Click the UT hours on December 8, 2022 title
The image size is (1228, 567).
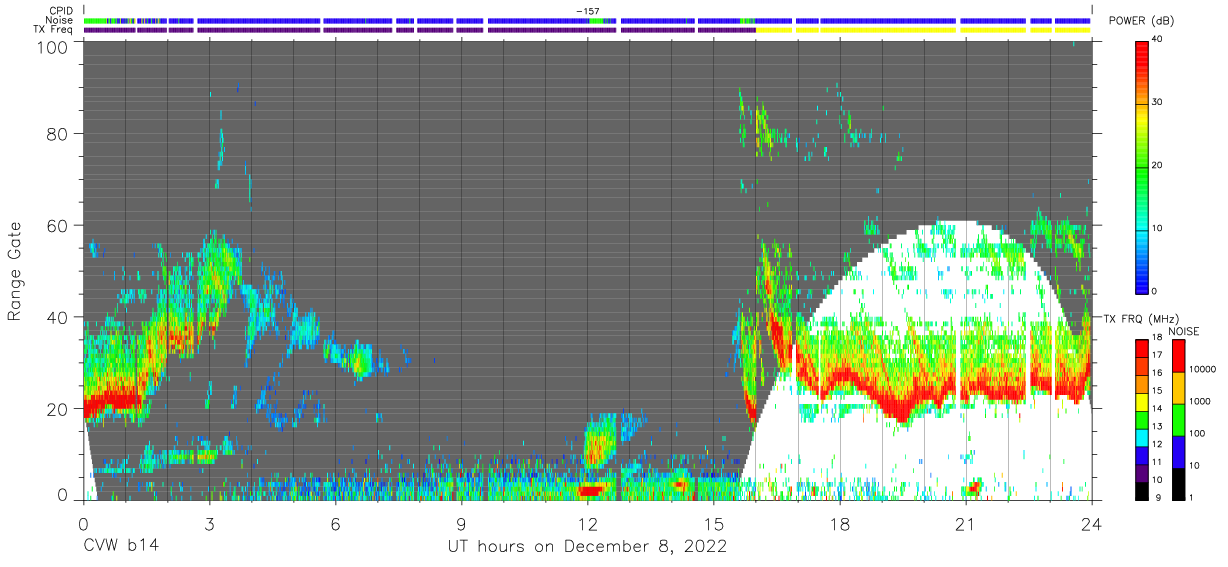[586, 546]
